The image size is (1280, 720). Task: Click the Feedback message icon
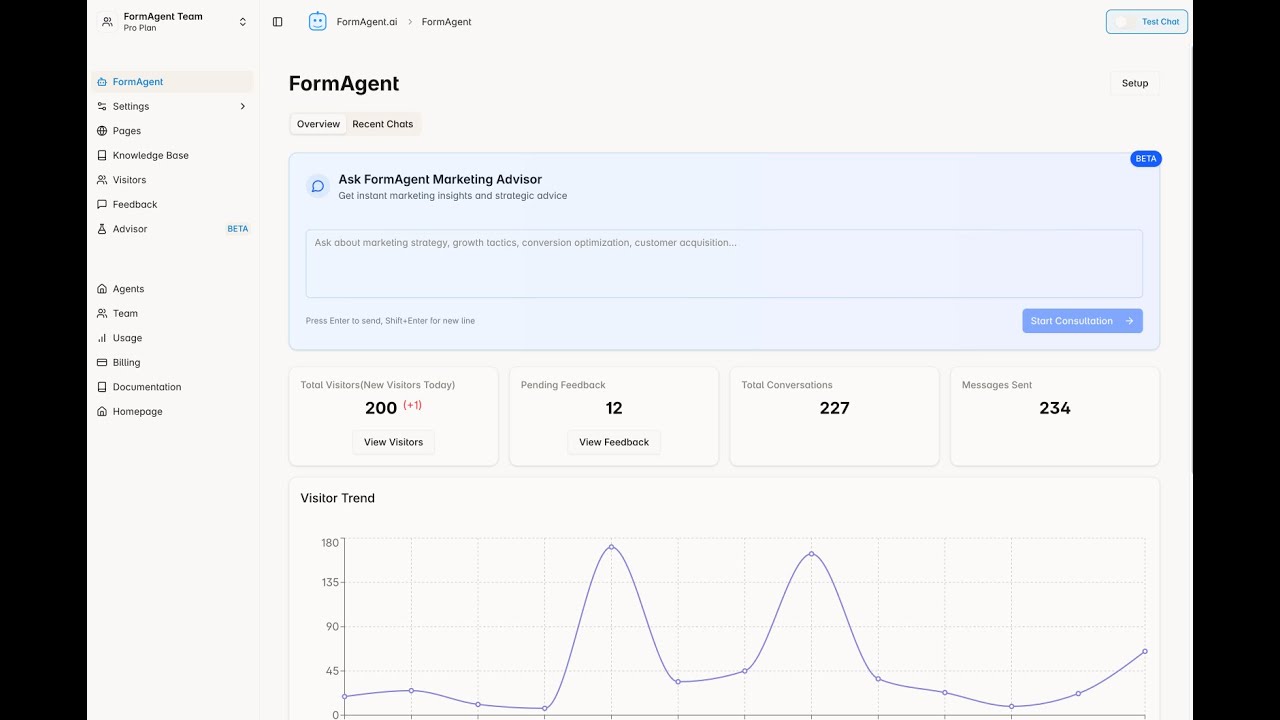click(102, 204)
